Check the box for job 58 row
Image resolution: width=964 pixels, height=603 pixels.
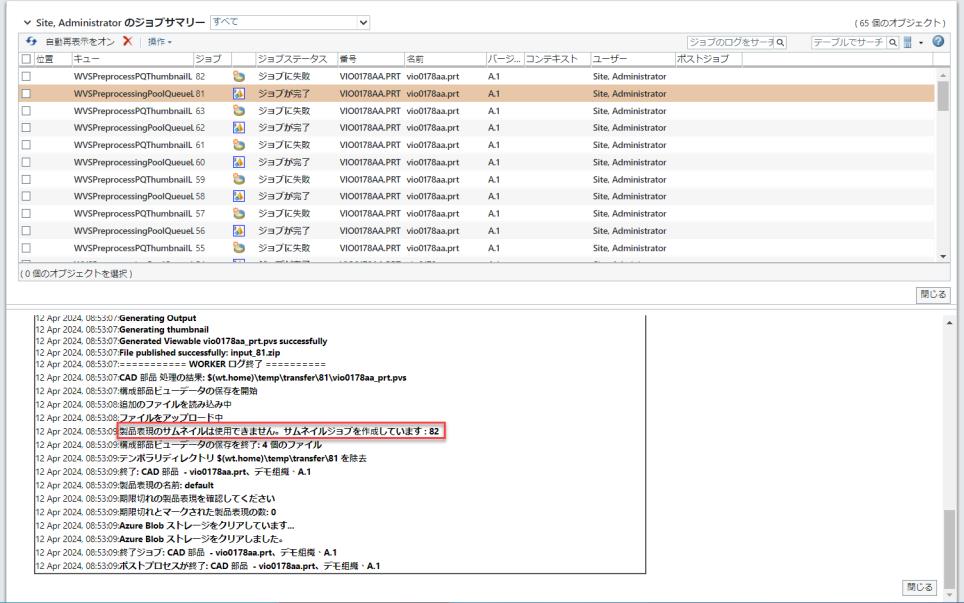pos(26,196)
